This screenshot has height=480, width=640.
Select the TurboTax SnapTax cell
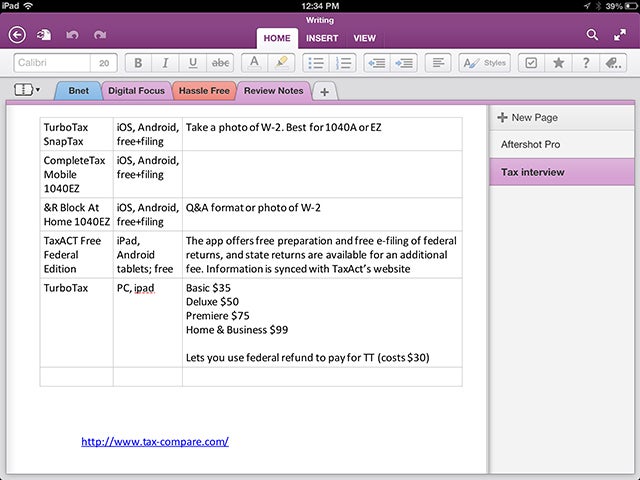tap(76, 134)
